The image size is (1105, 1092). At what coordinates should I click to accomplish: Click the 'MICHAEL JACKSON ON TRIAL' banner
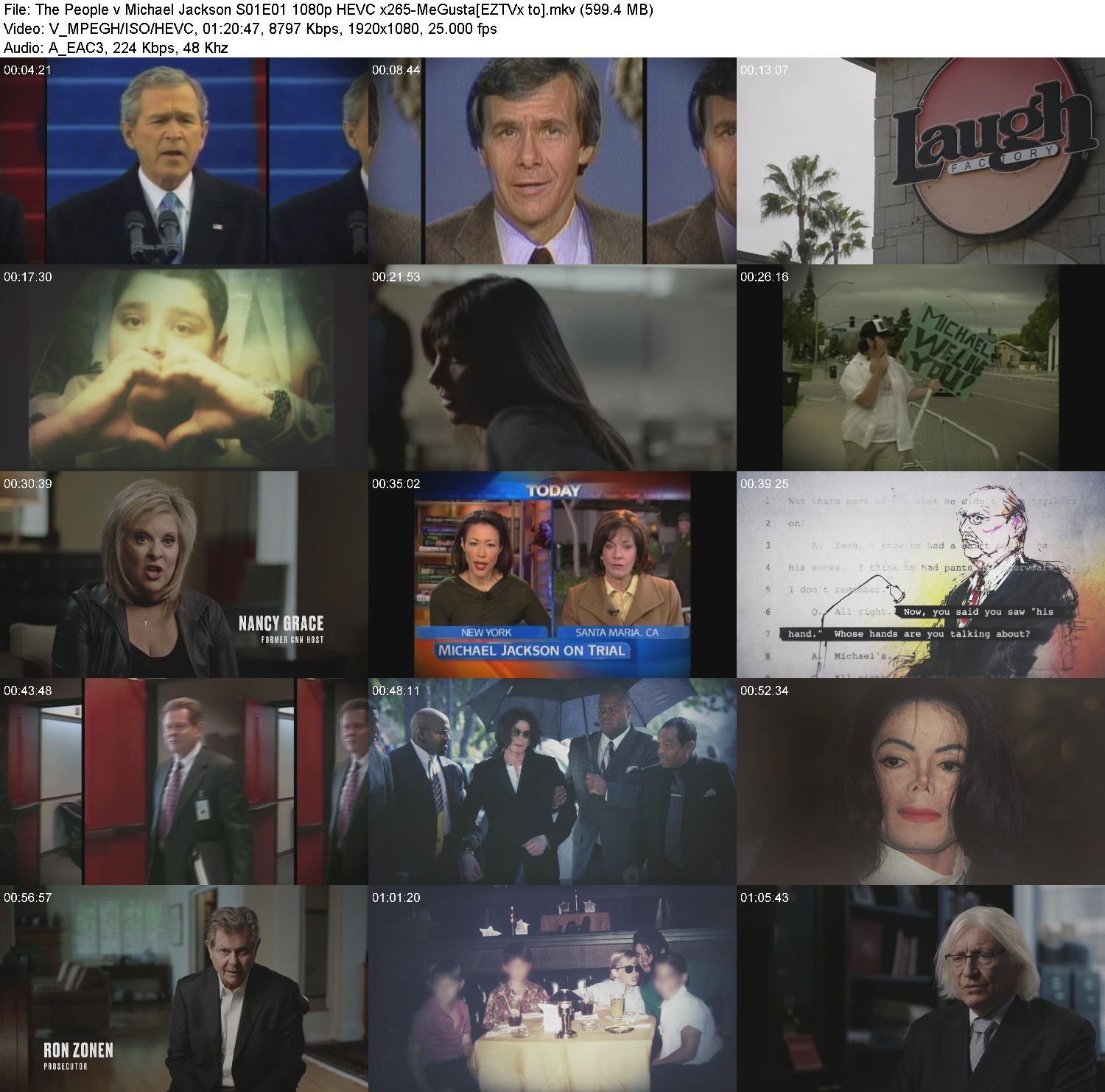tap(531, 650)
